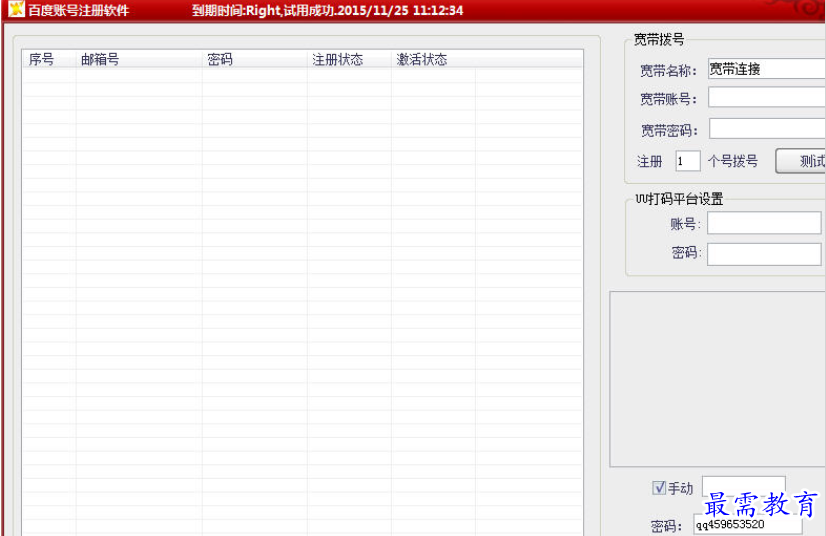Focus the 宽带账号 input field
Image resolution: width=826 pixels, height=536 pixels.
tap(767, 98)
